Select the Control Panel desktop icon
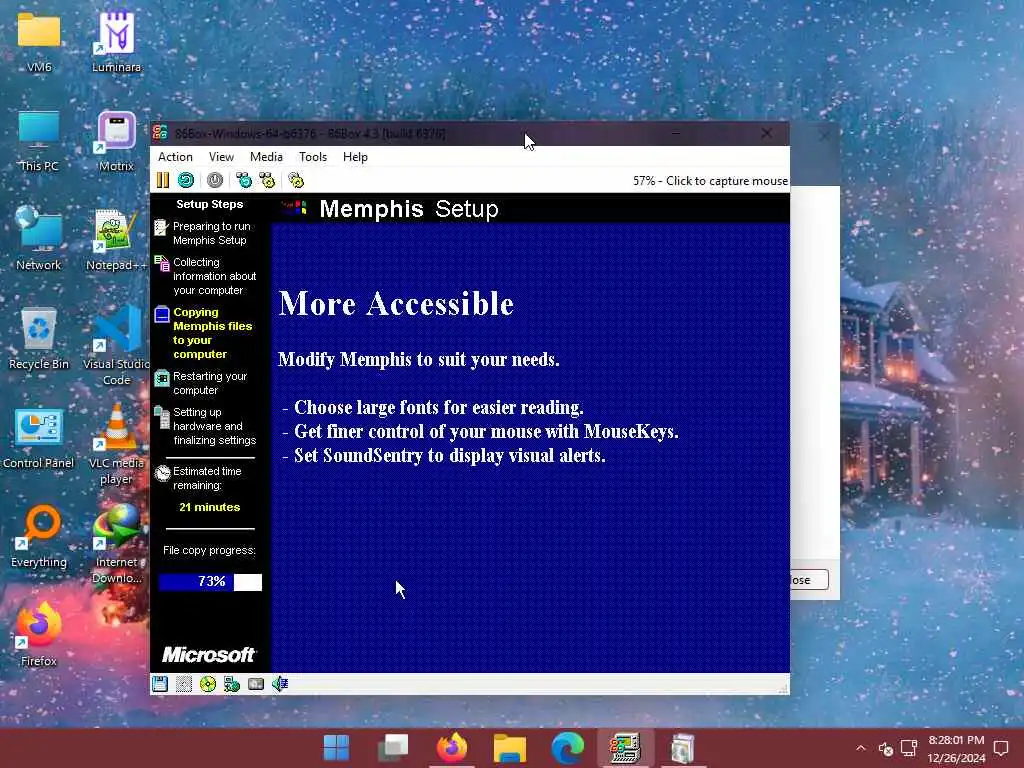Image resolution: width=1024 pixels, height=768 pixels. tap(39, 439)
